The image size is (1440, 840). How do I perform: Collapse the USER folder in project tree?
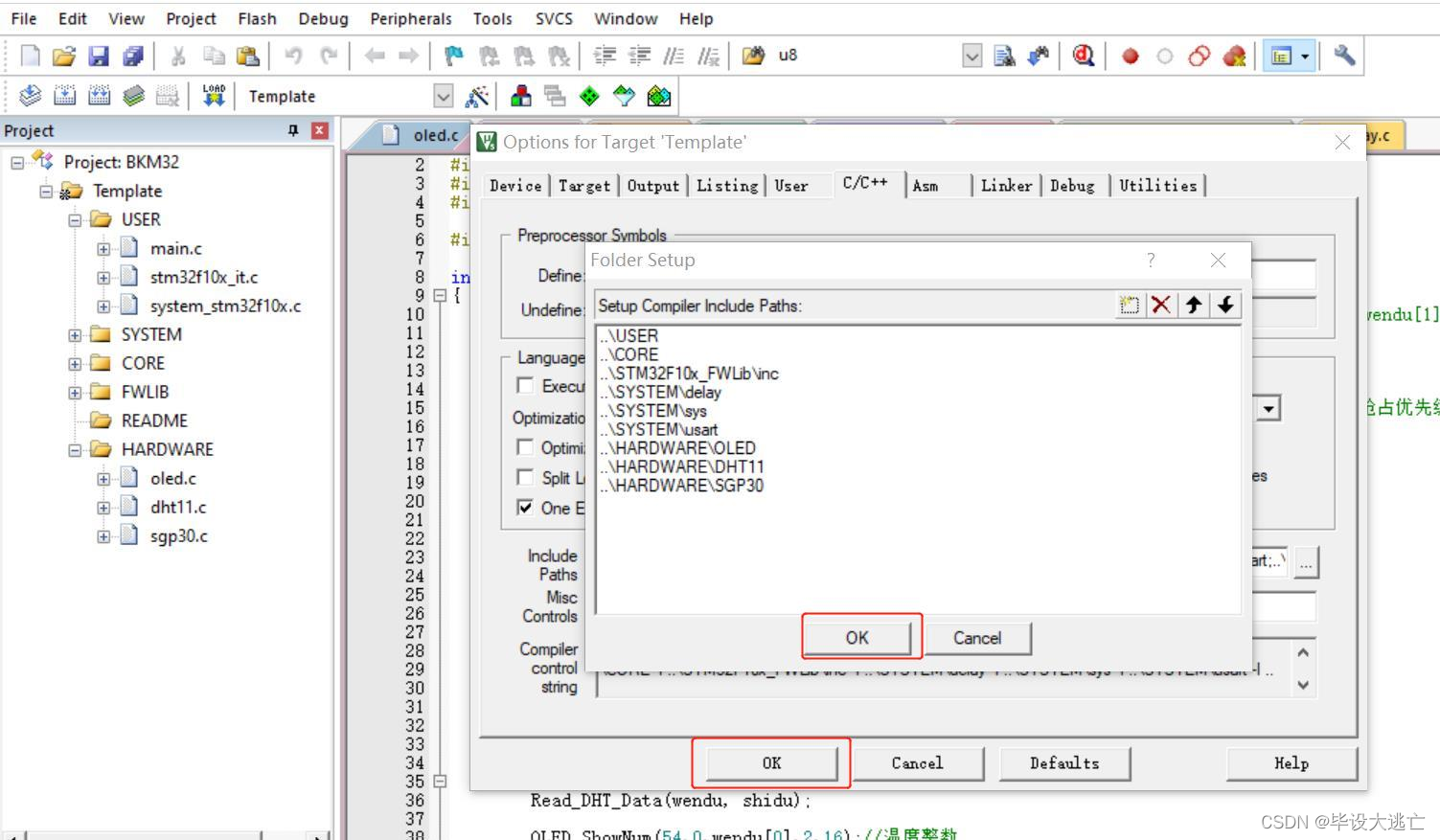75,220
